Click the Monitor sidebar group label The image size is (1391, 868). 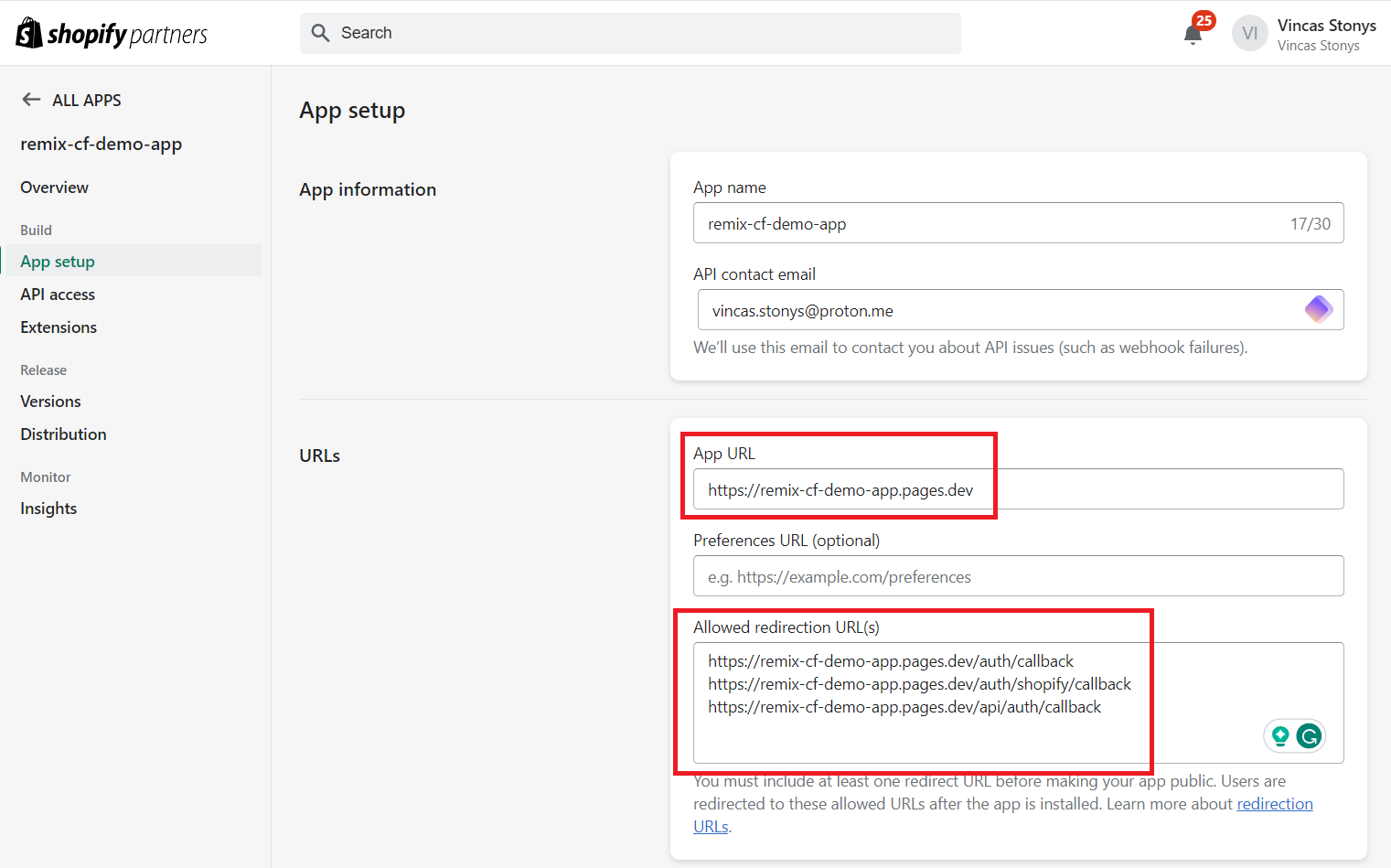(45, 477)
